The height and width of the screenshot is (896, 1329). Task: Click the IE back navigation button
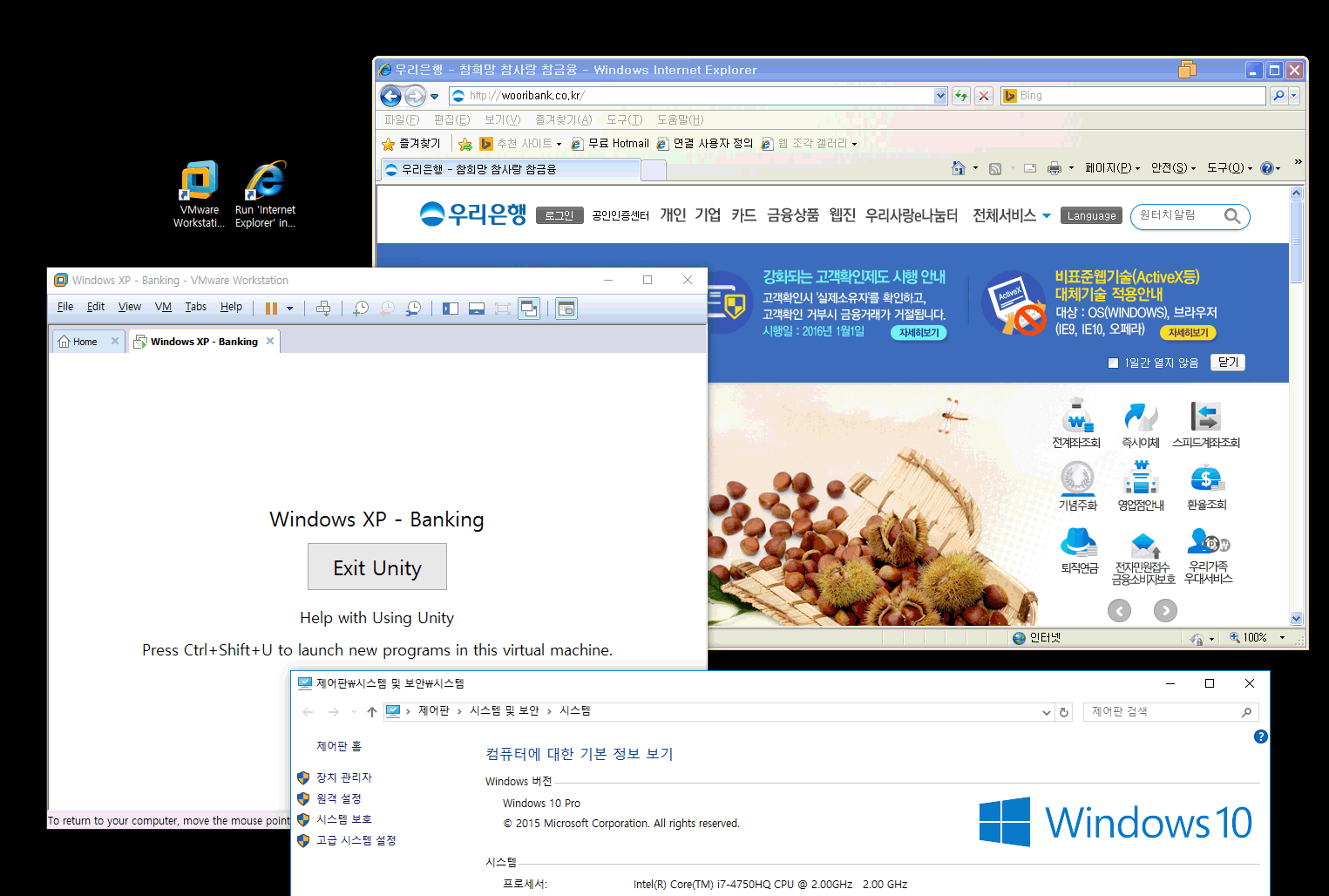pos(390,96)
